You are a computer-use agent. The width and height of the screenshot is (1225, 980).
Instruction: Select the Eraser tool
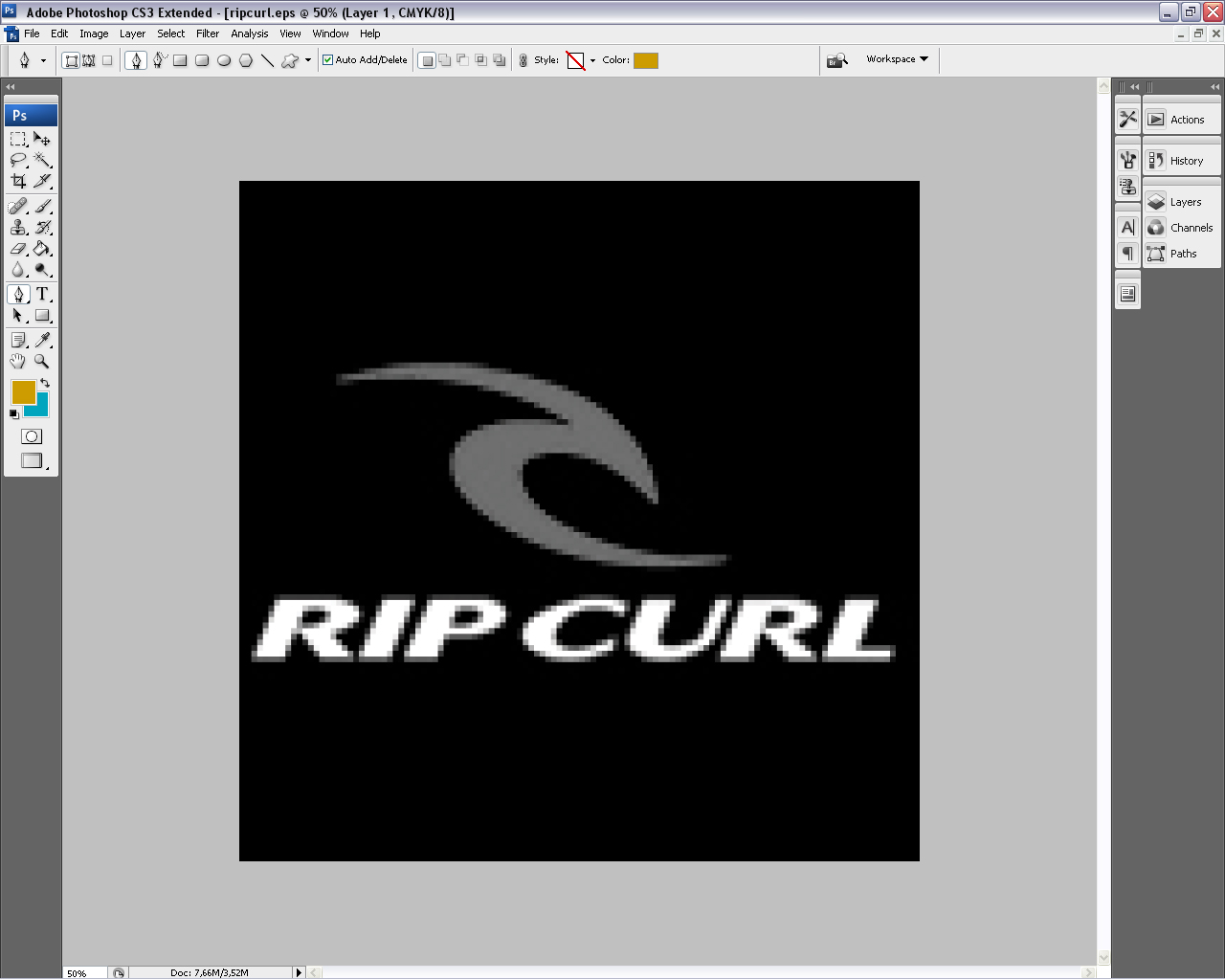point(18,249)
